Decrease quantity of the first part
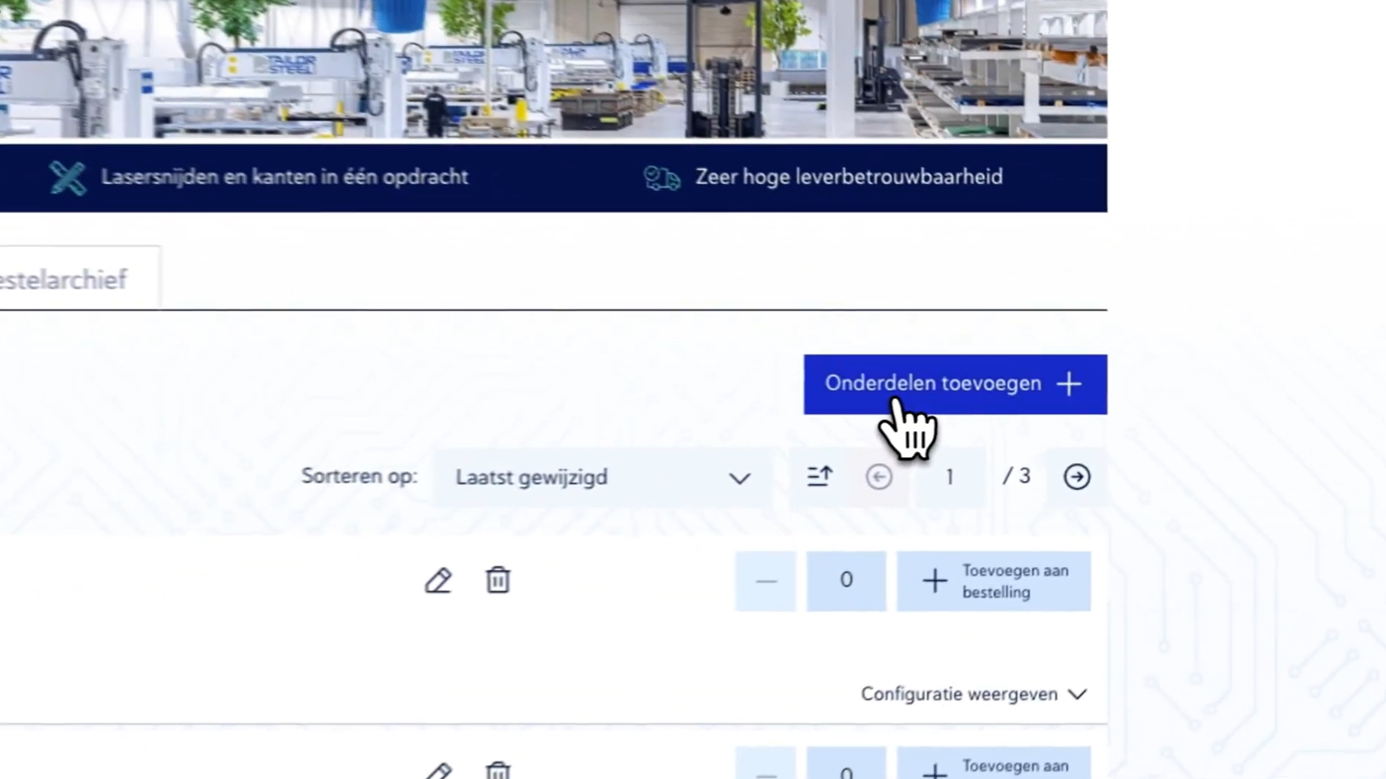The width and height of the screenshot is (1386, 779). 766,581
